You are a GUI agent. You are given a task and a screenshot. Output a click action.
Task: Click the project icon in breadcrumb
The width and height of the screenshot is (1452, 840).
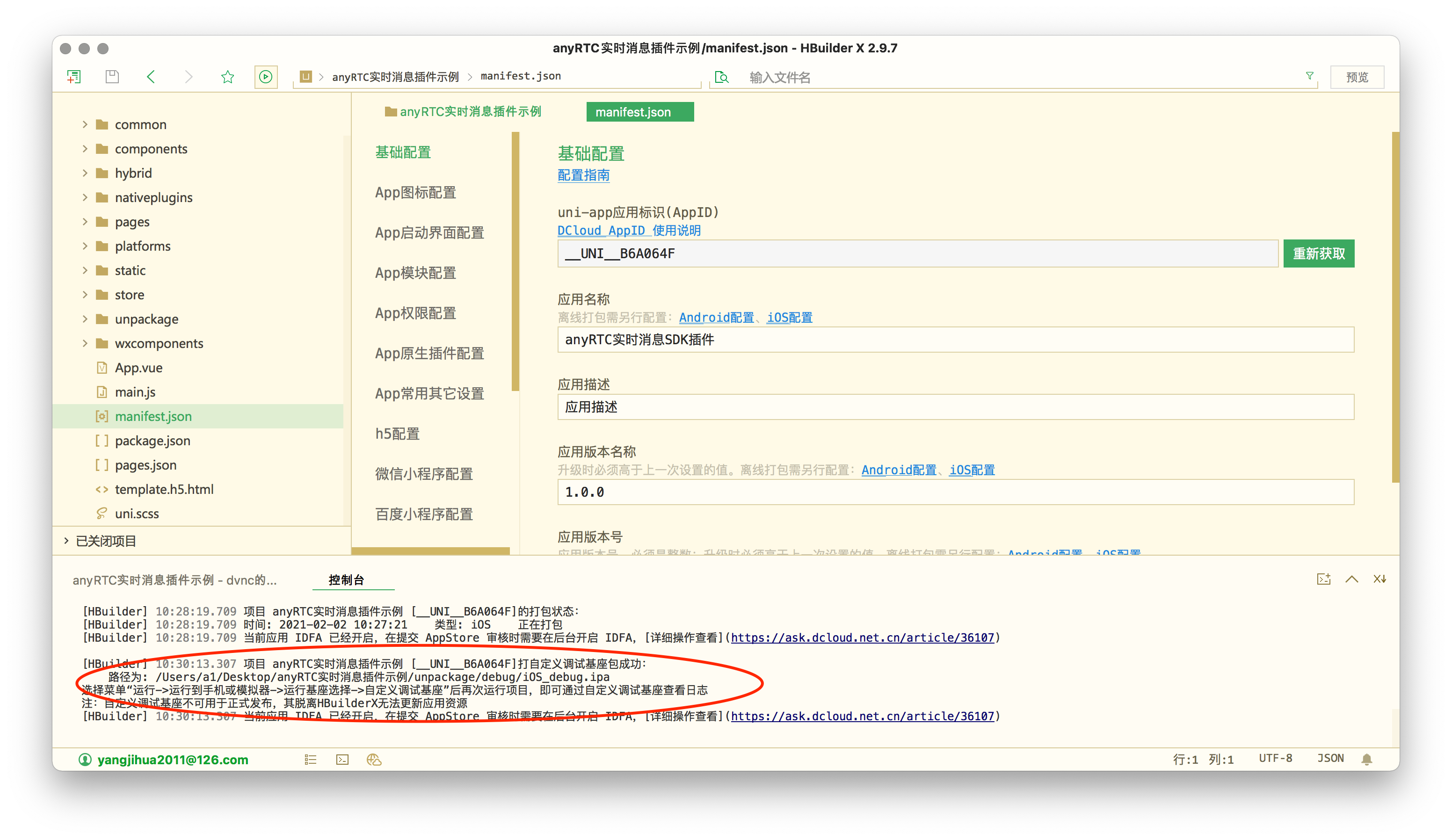[306, 77]
